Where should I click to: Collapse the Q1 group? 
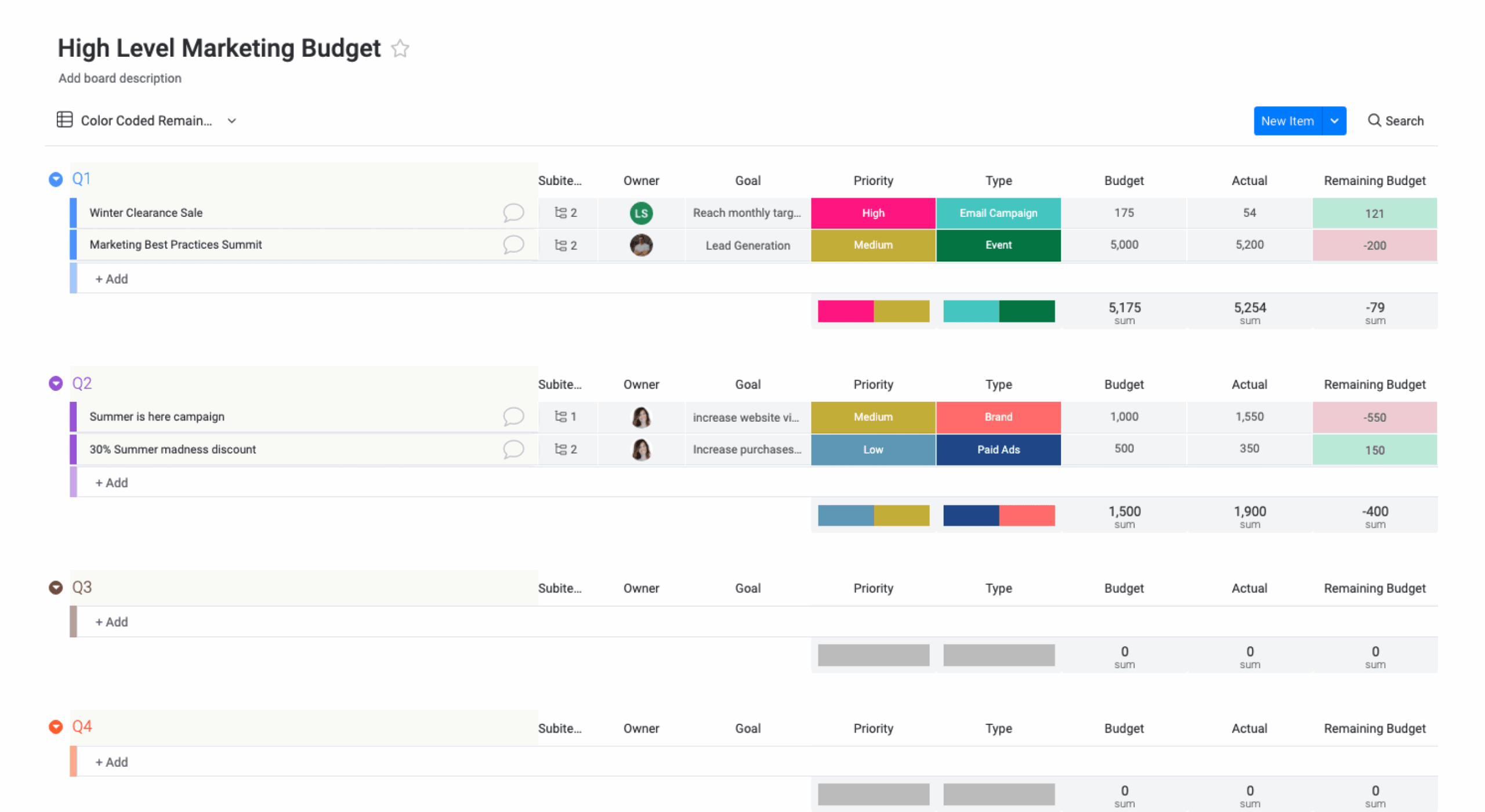[x=55, y=179]
